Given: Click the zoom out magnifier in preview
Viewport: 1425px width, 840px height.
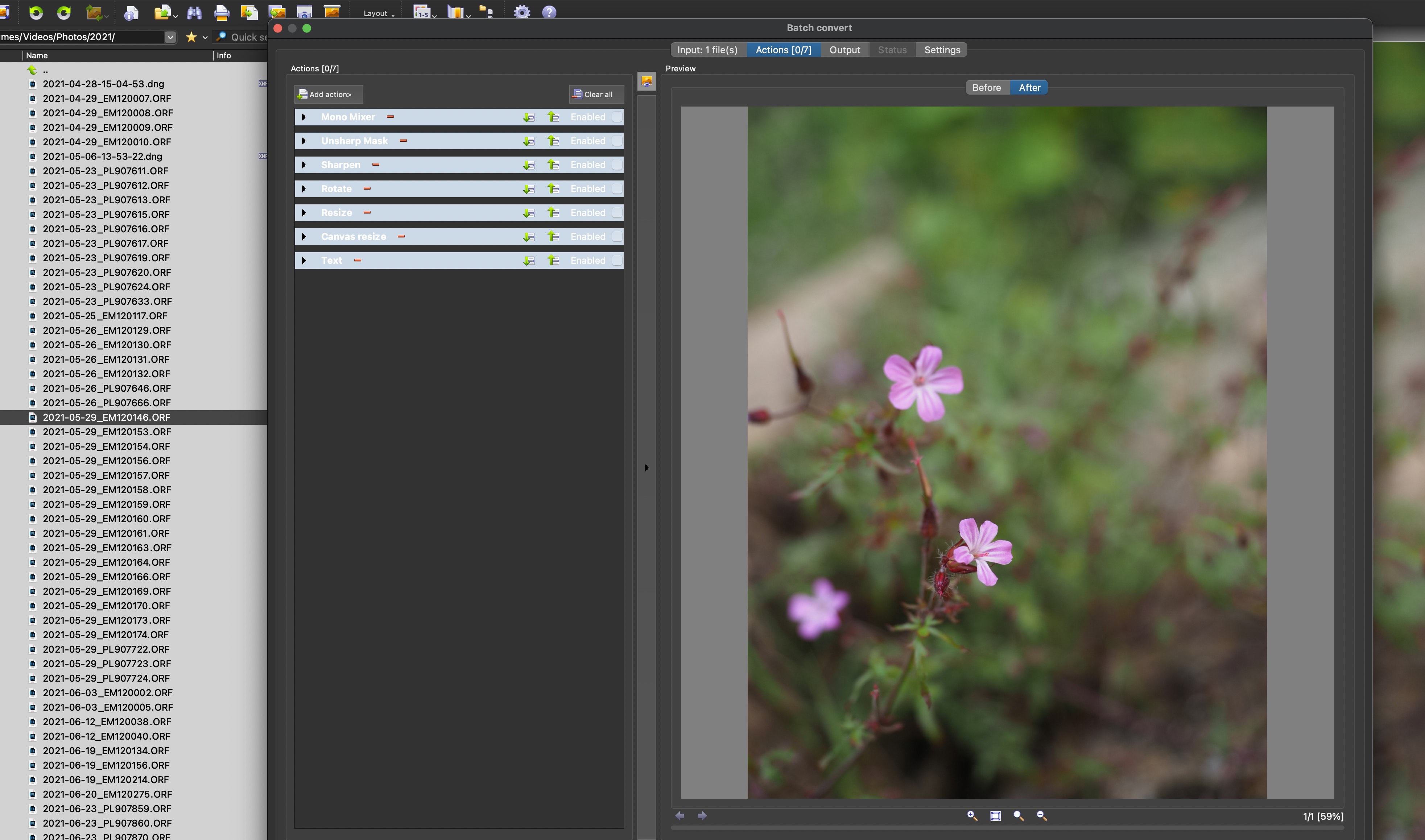Looking at the screenshot, I should [x=1042, y=816].
